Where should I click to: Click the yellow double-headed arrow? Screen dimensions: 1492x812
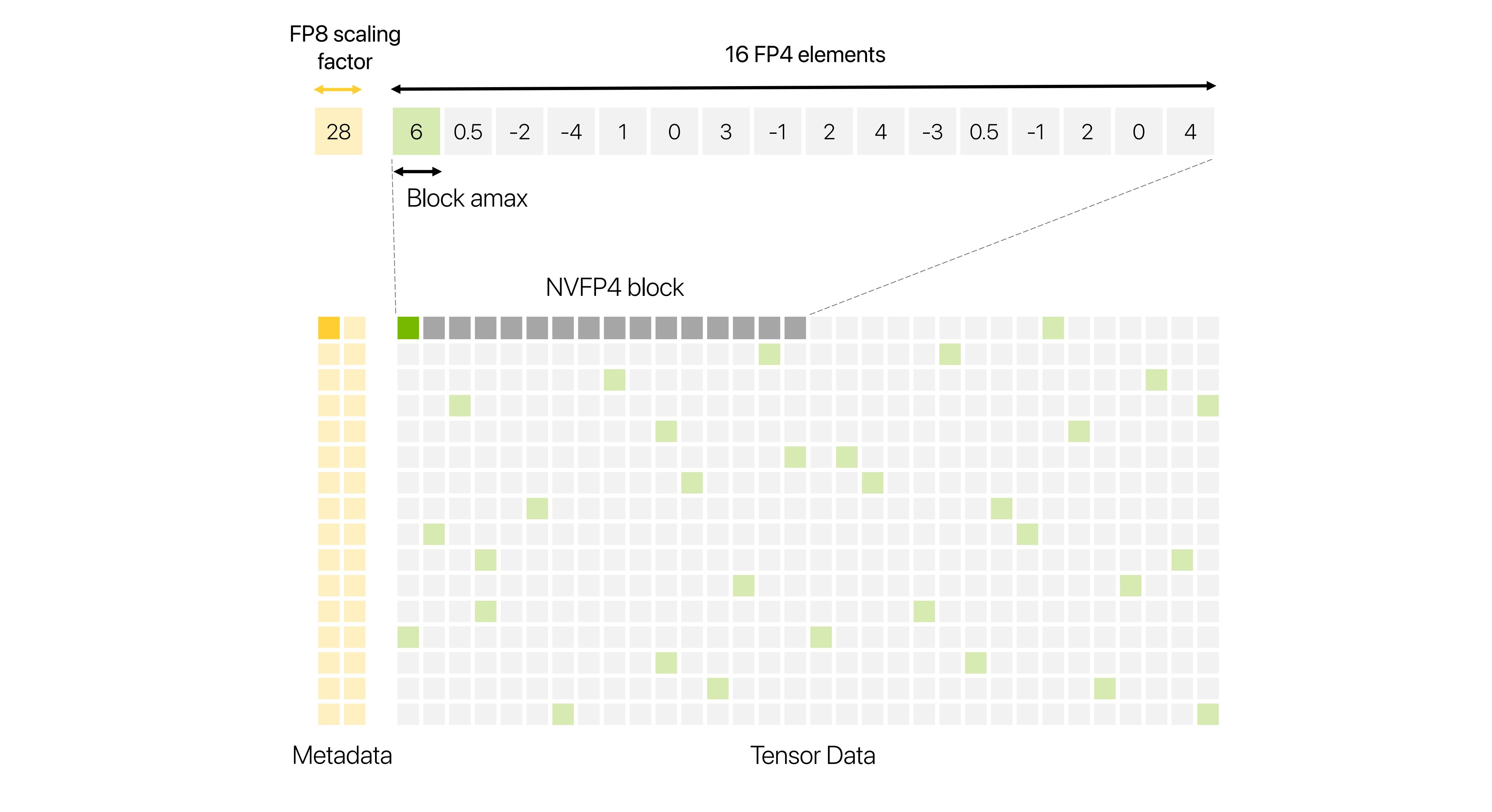point(338,90)
